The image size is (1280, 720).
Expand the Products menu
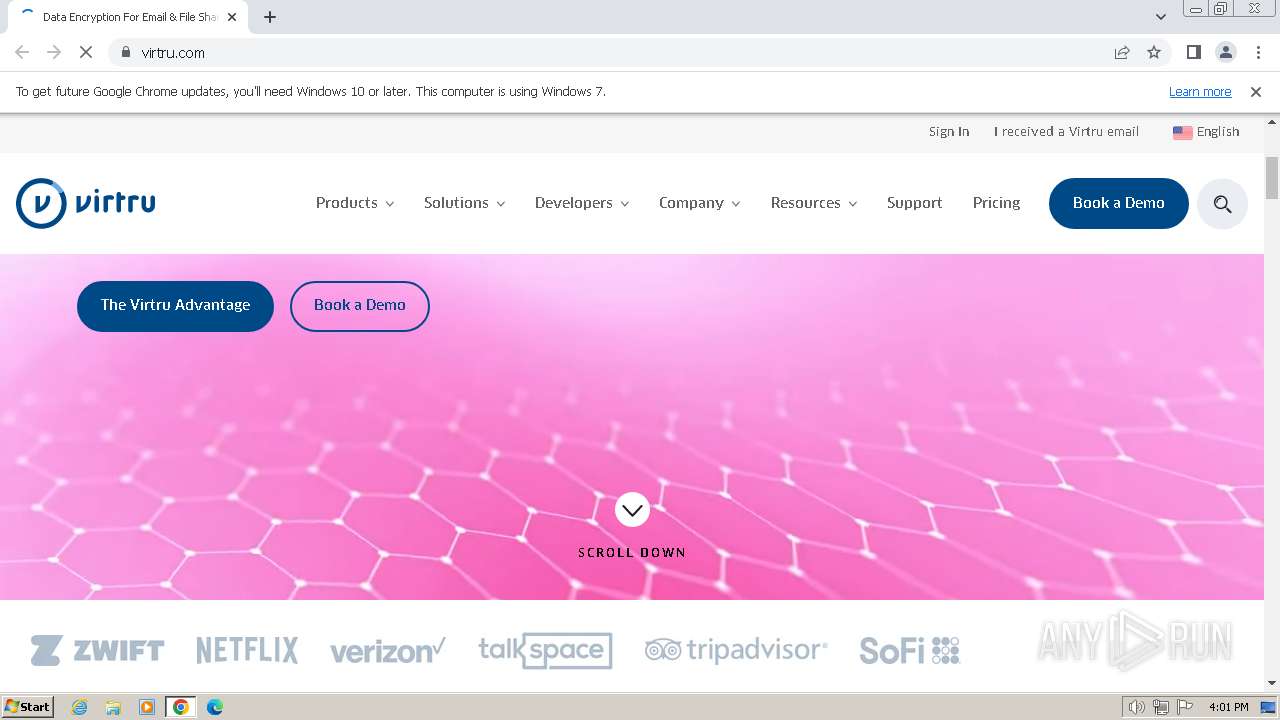click(x=355, y=203)
